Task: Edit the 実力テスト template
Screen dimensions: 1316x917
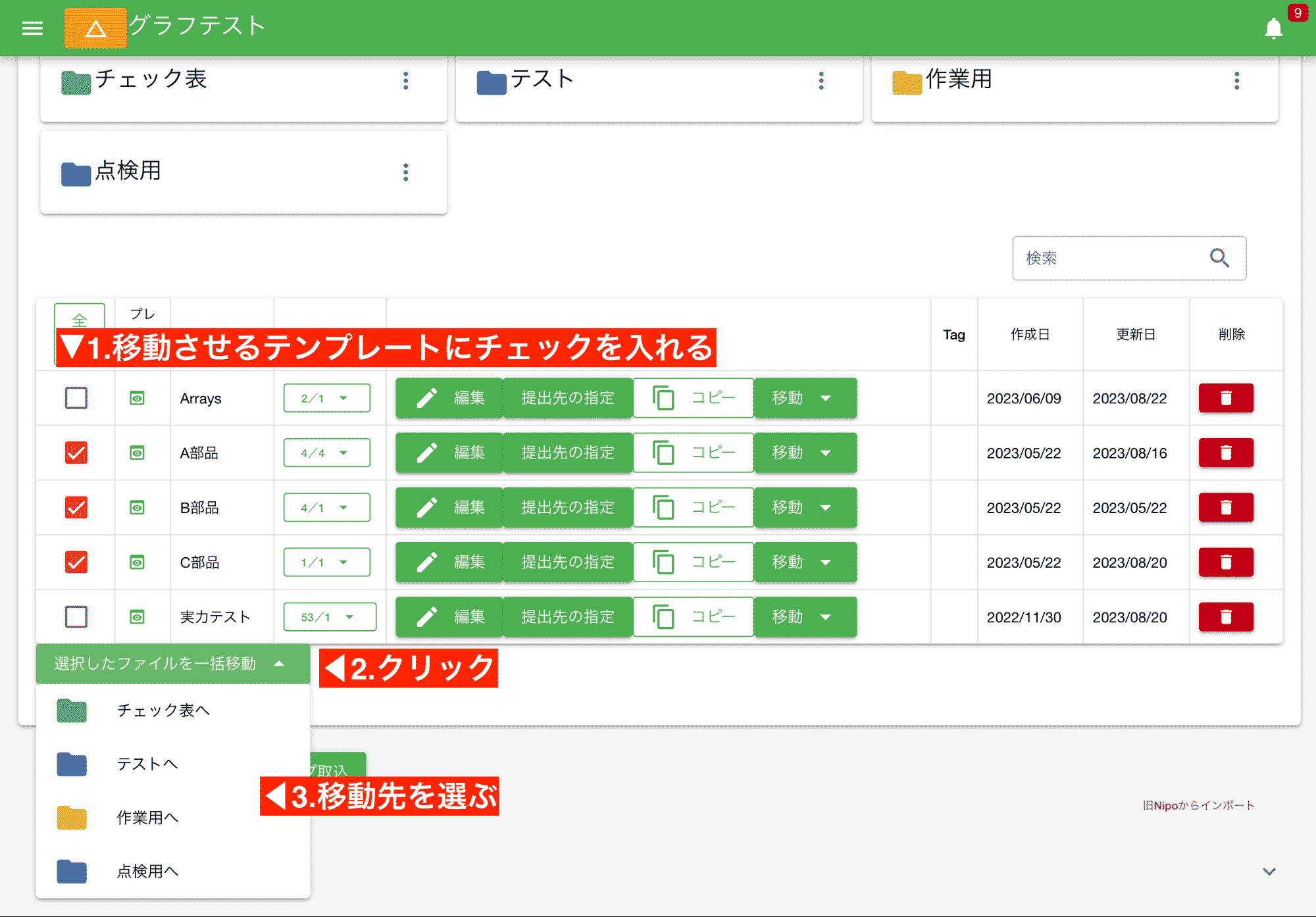Action: coord(449,616)
